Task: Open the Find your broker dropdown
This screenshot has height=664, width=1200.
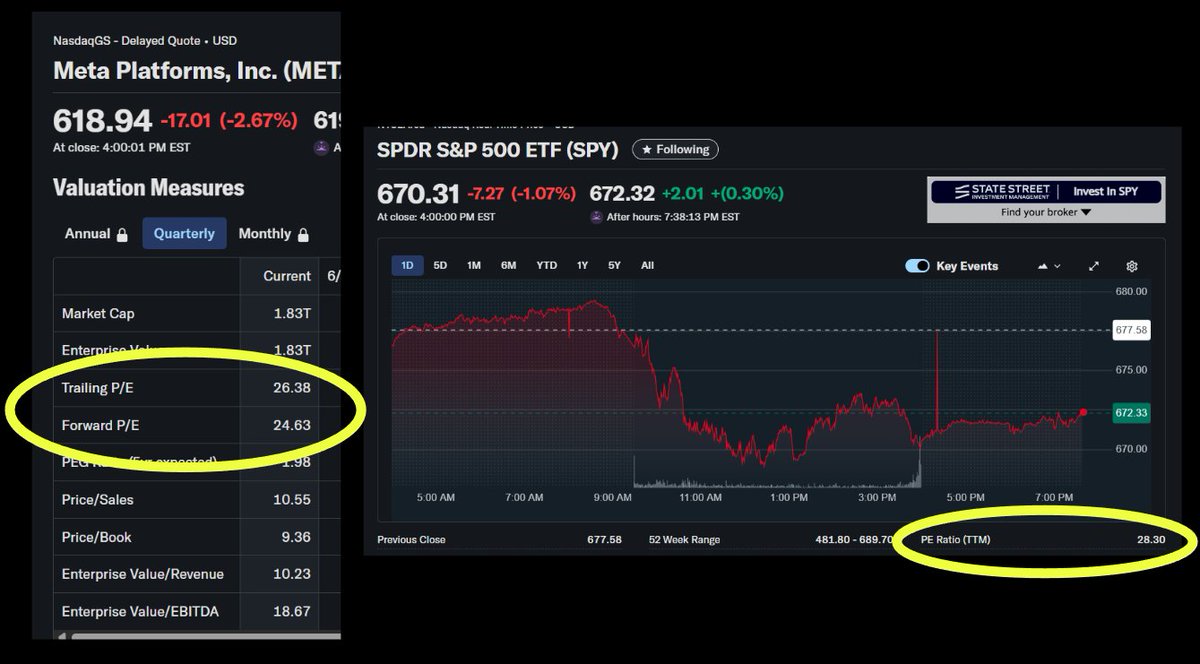Action: pyautogui.click(x=1046, y=212)
